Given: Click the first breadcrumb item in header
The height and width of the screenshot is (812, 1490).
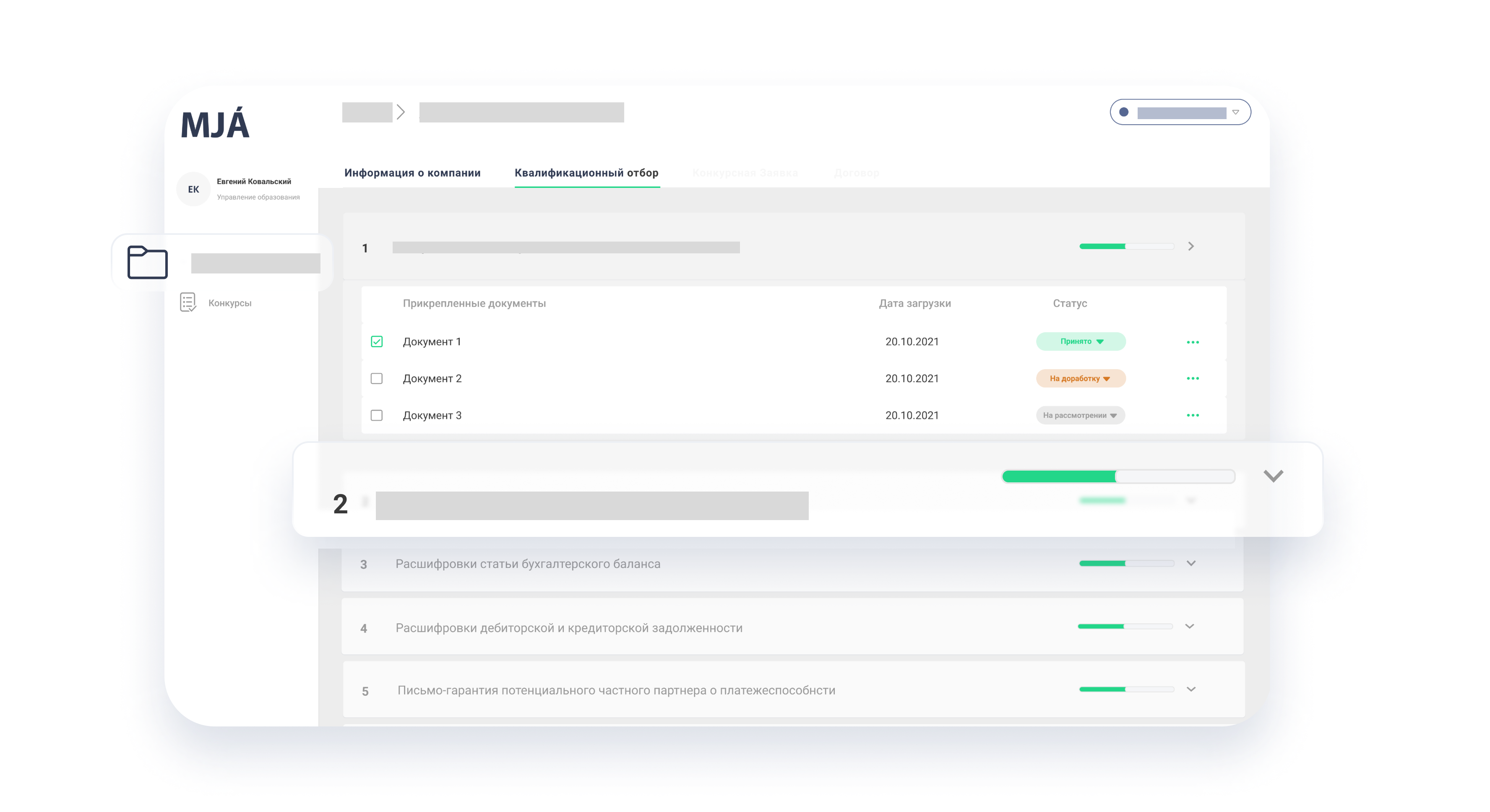Looking at the screenshot, I should coord(368,113).
